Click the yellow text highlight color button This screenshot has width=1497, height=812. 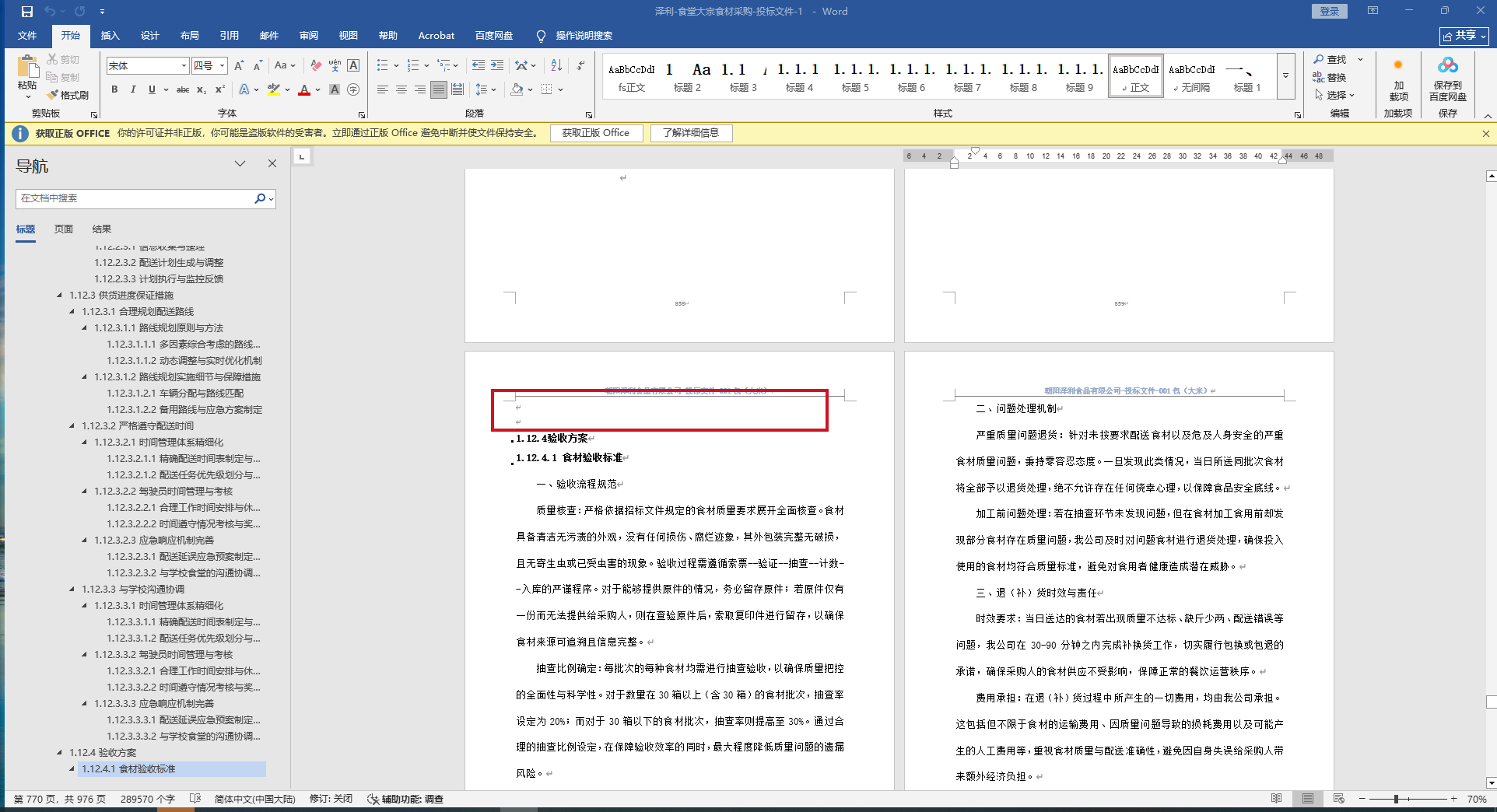[x=274, y=89]
